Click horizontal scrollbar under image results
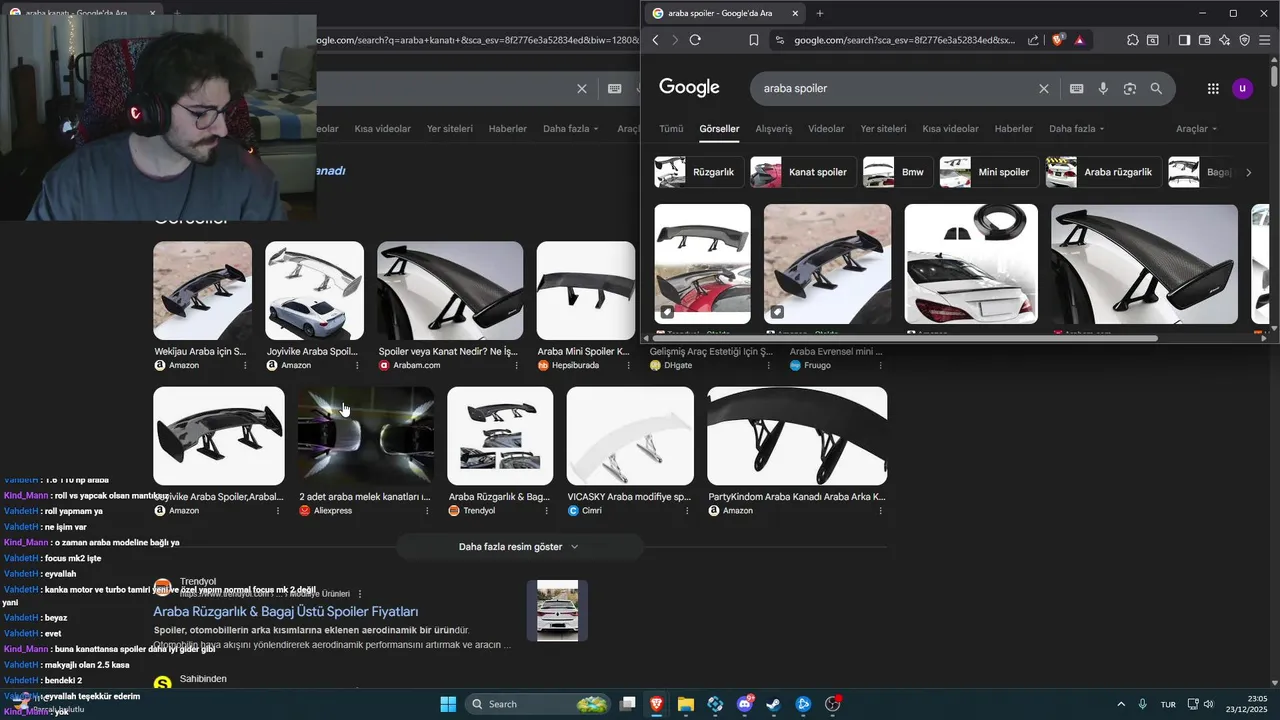Screen dimensions: 1280x720 (905, 338)
